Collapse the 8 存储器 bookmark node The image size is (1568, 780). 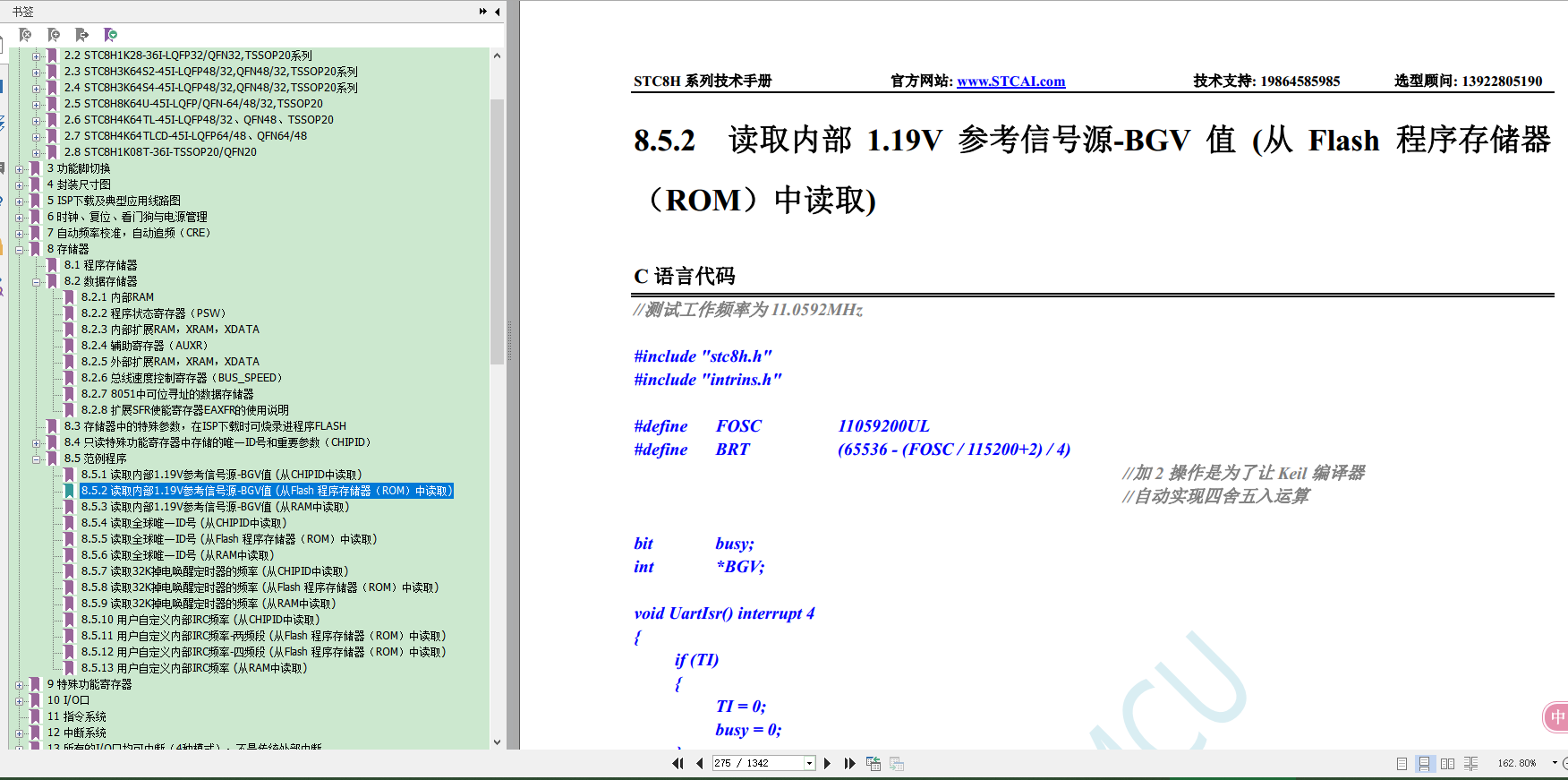(x=20, y=249)
